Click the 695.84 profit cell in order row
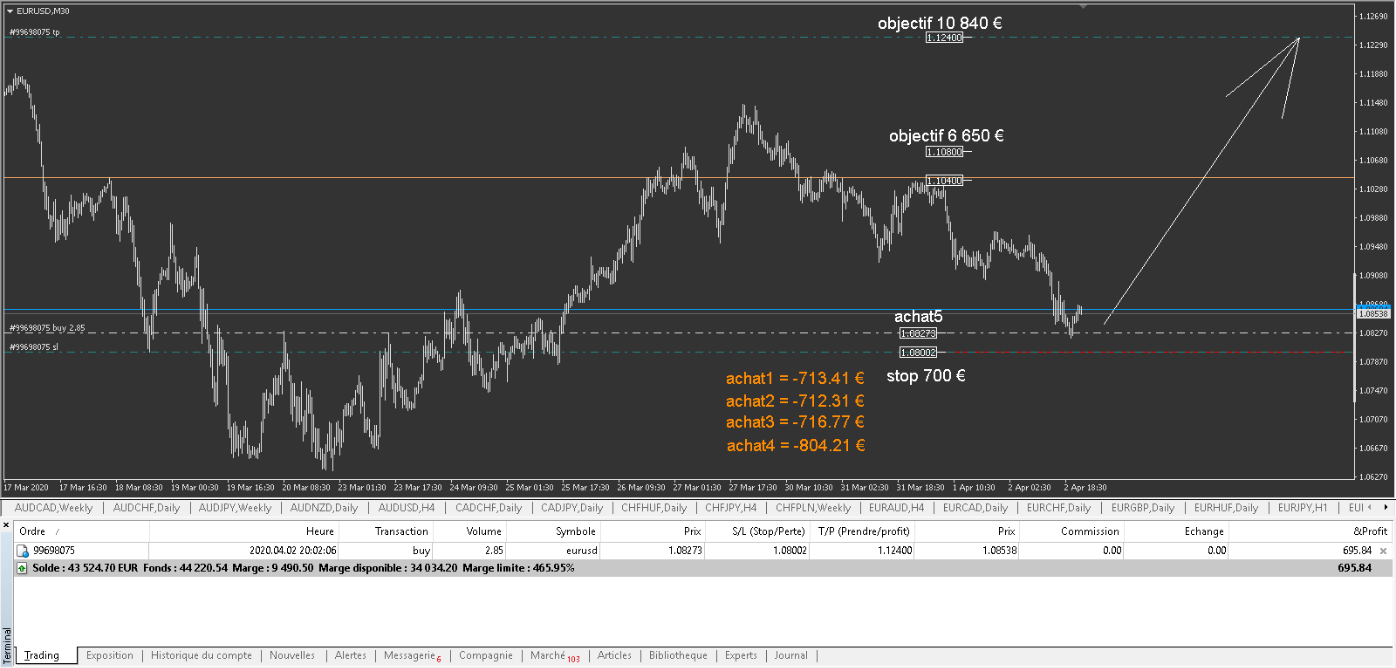1396x668 pixels. coord(1356,550)
